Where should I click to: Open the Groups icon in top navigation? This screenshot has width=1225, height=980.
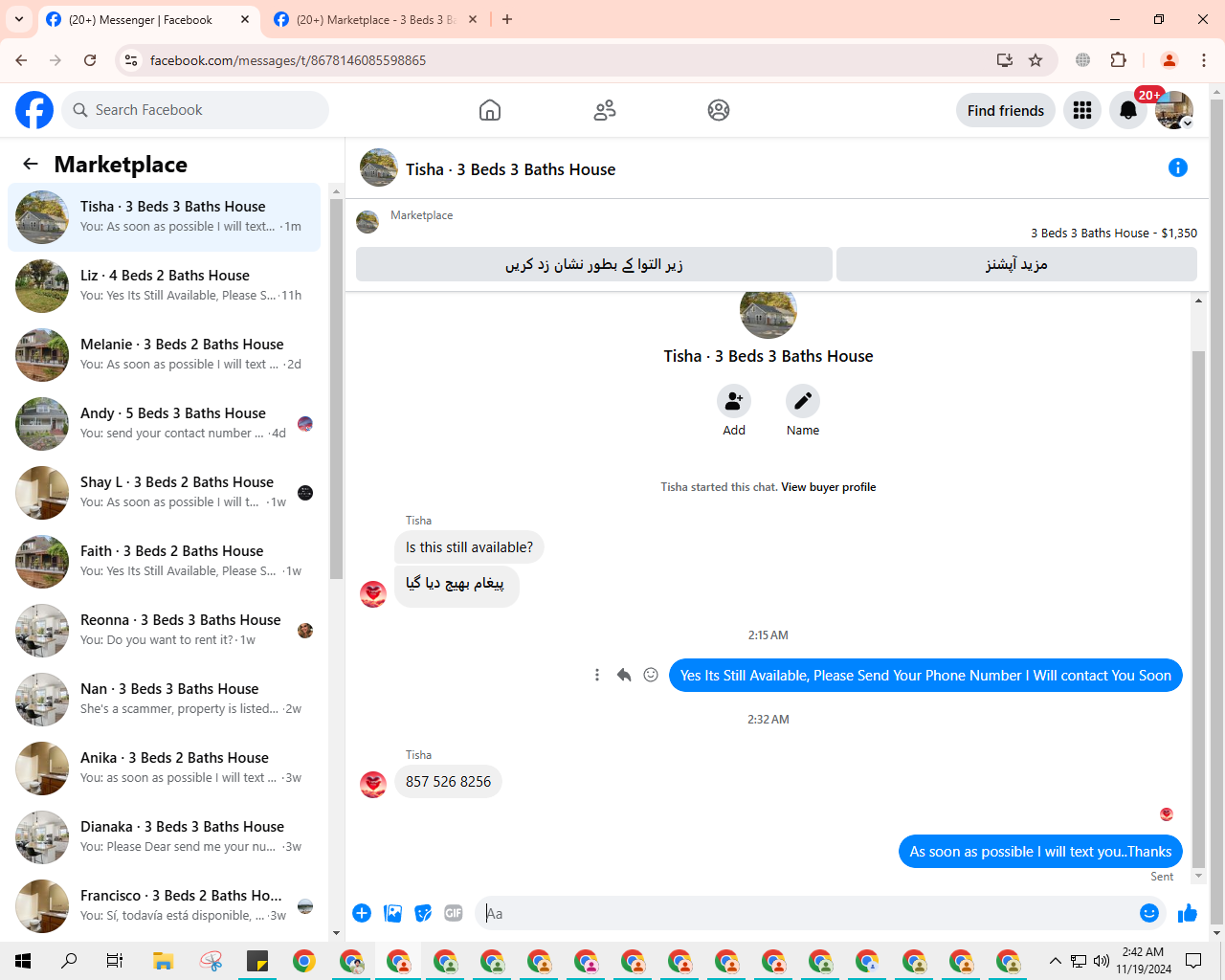(x=719, y=110)
